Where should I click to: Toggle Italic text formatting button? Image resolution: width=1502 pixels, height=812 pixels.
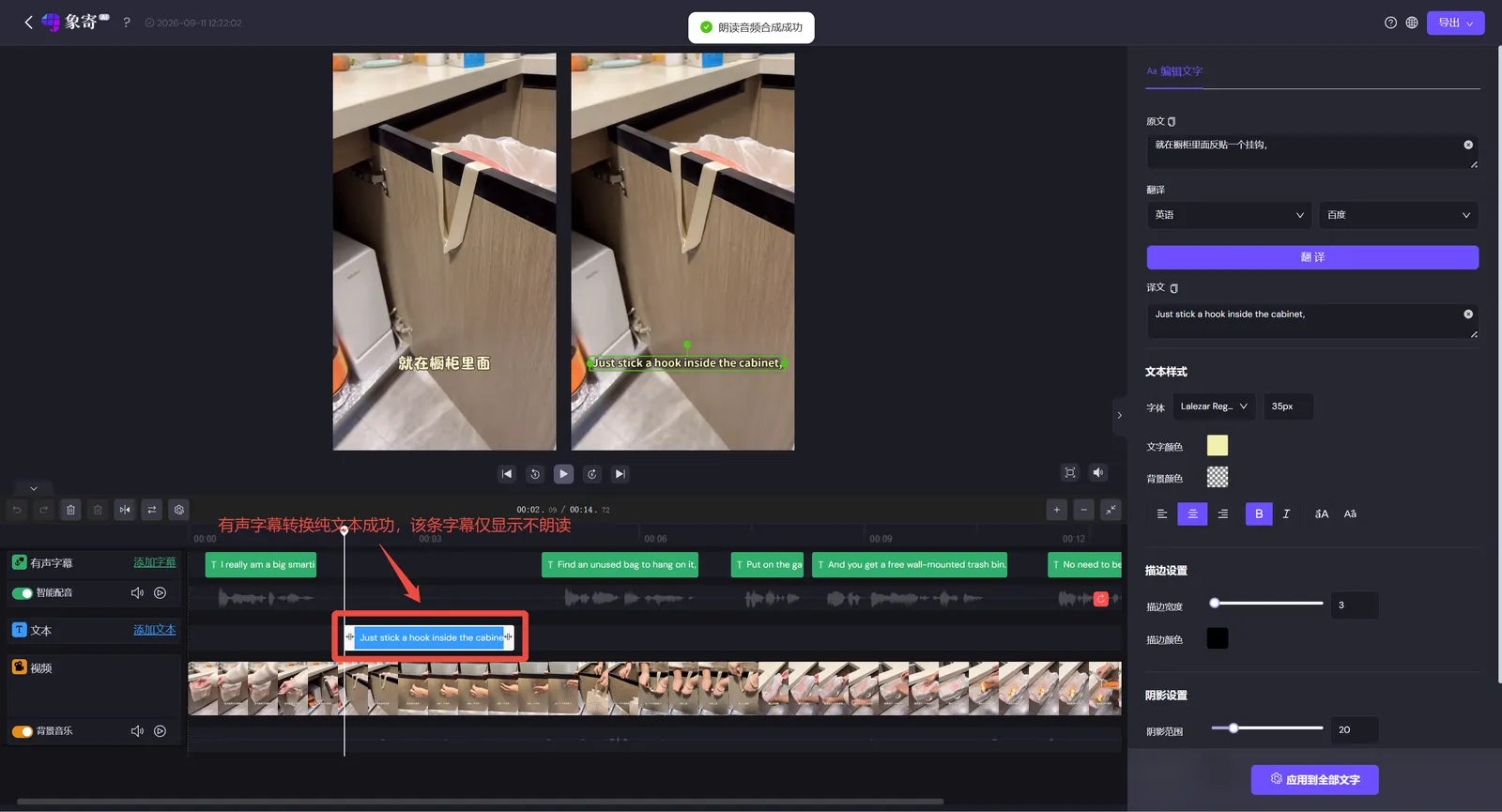point(1286,513)
